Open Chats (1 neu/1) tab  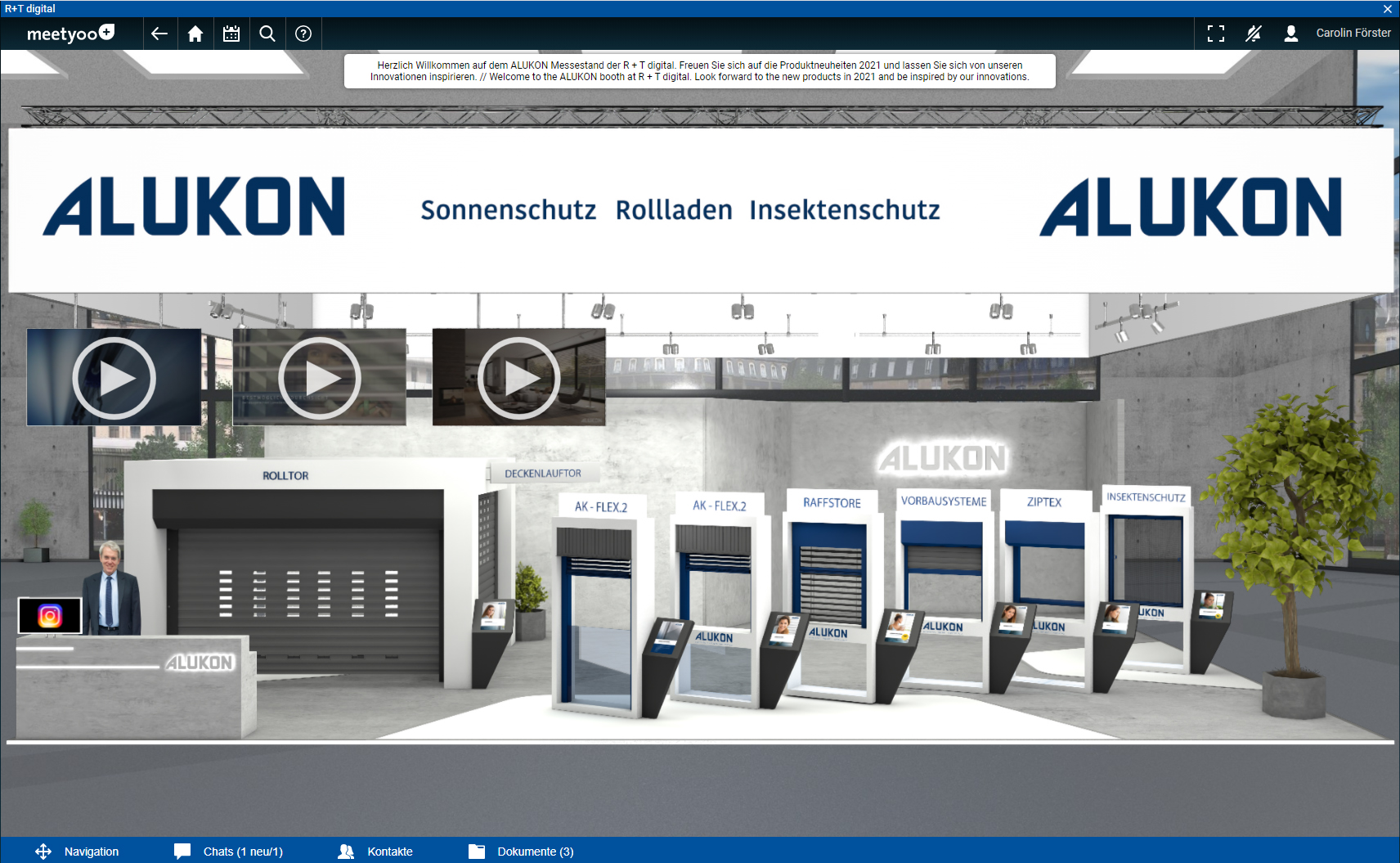[229, 852]
